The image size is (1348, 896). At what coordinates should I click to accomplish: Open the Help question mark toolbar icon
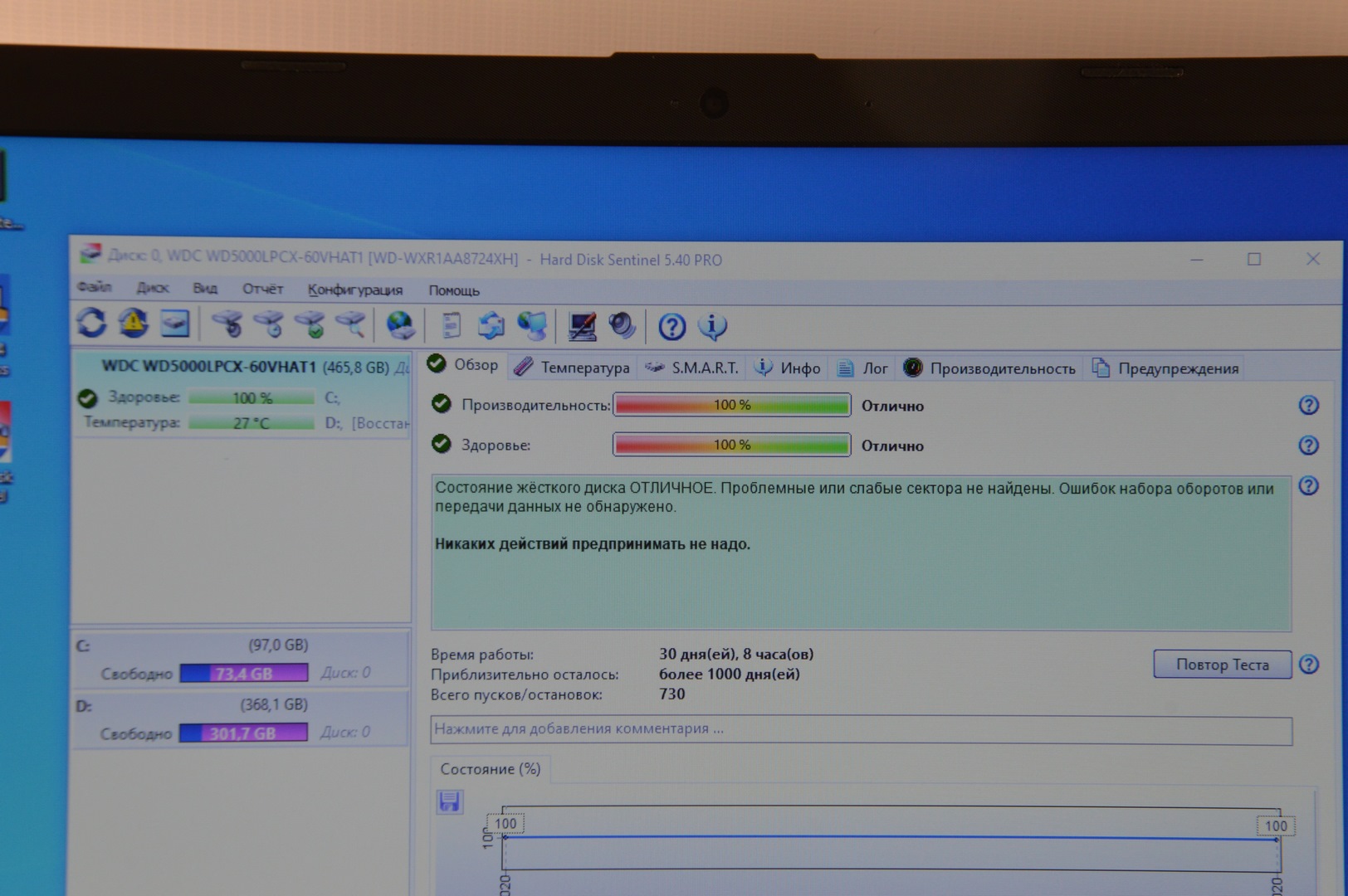click(x=672, y=327)
